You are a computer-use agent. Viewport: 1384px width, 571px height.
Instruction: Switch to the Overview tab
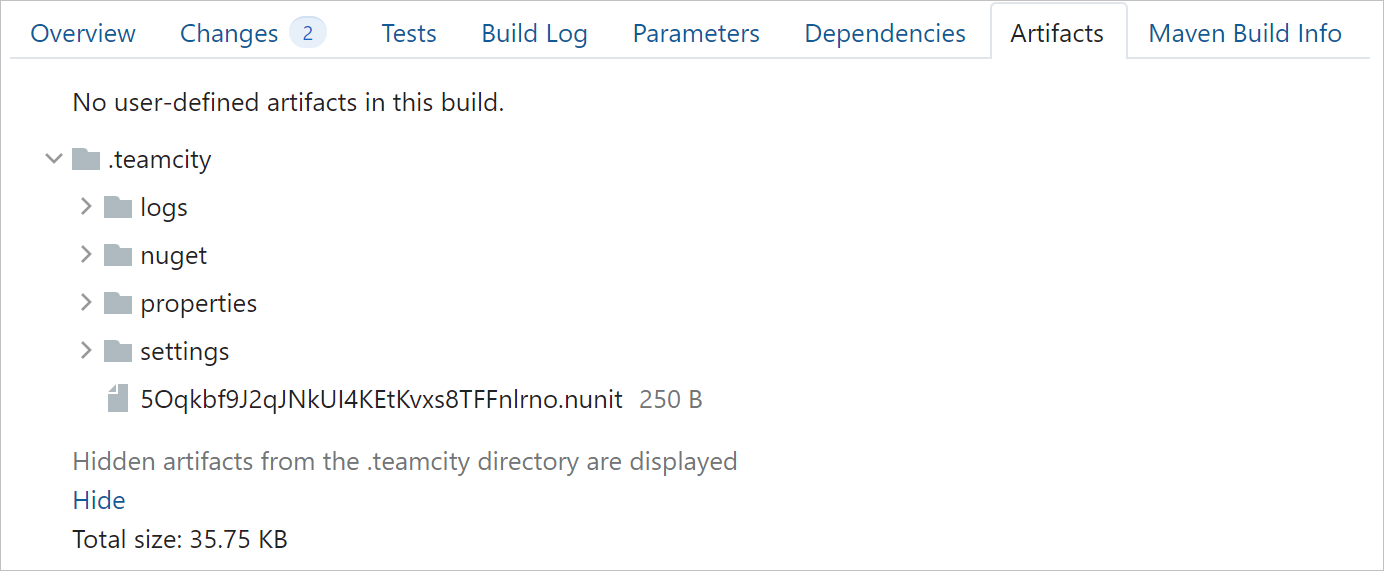tap(83, 34)
